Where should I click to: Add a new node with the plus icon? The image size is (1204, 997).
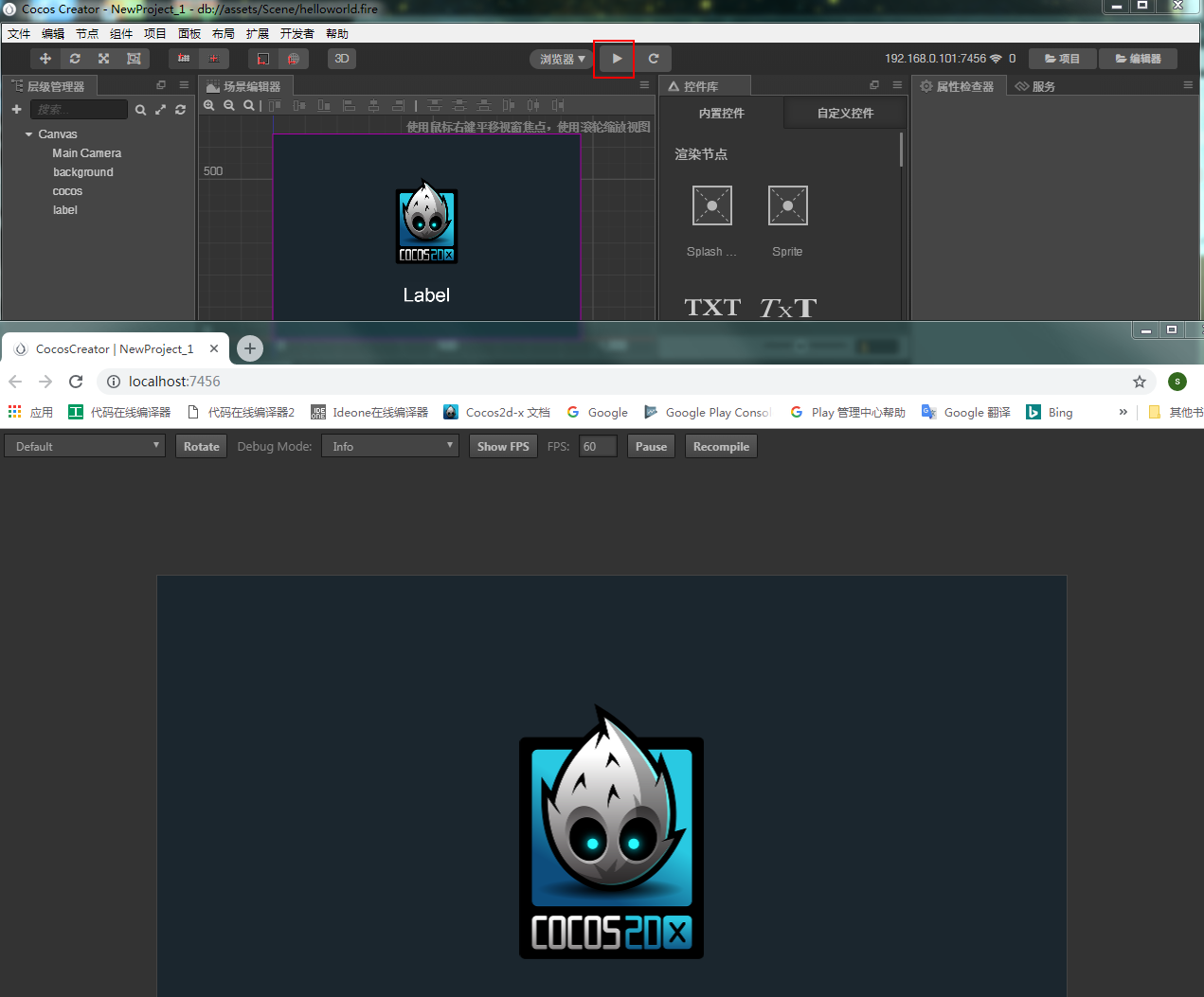pos(16,109)
